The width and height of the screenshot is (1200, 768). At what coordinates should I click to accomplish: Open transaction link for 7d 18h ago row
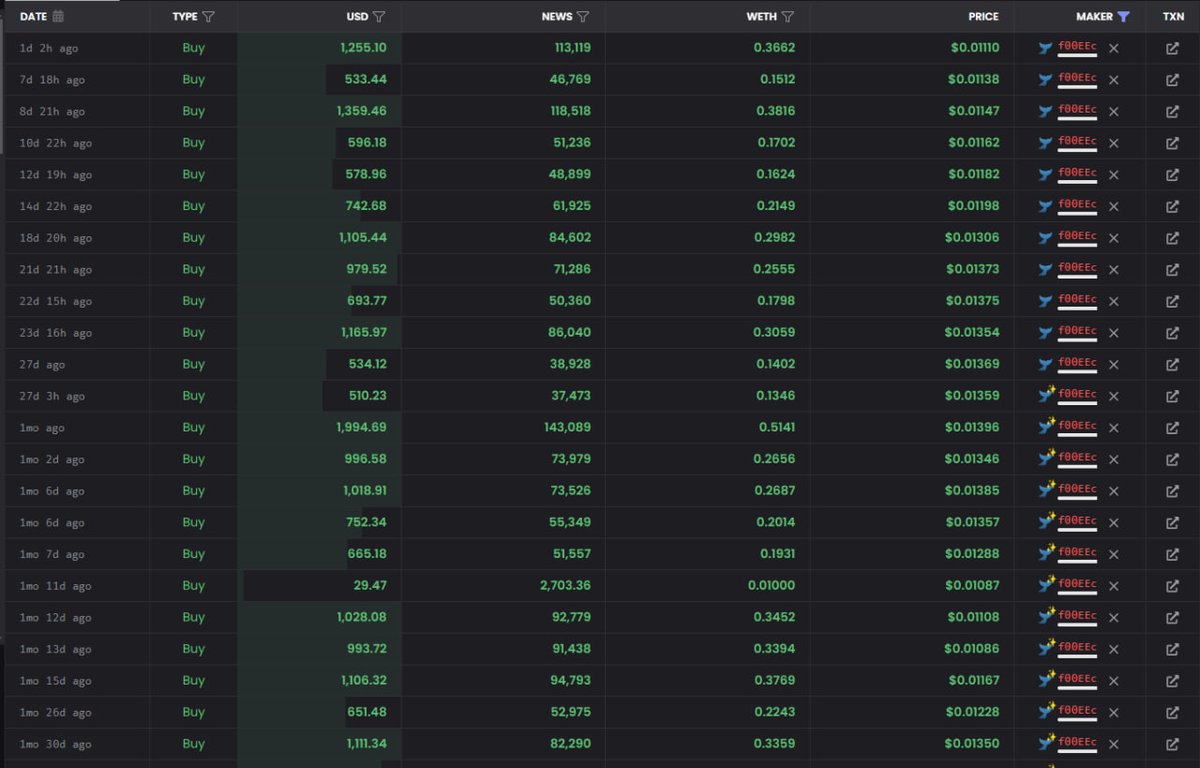[1172, 80]
